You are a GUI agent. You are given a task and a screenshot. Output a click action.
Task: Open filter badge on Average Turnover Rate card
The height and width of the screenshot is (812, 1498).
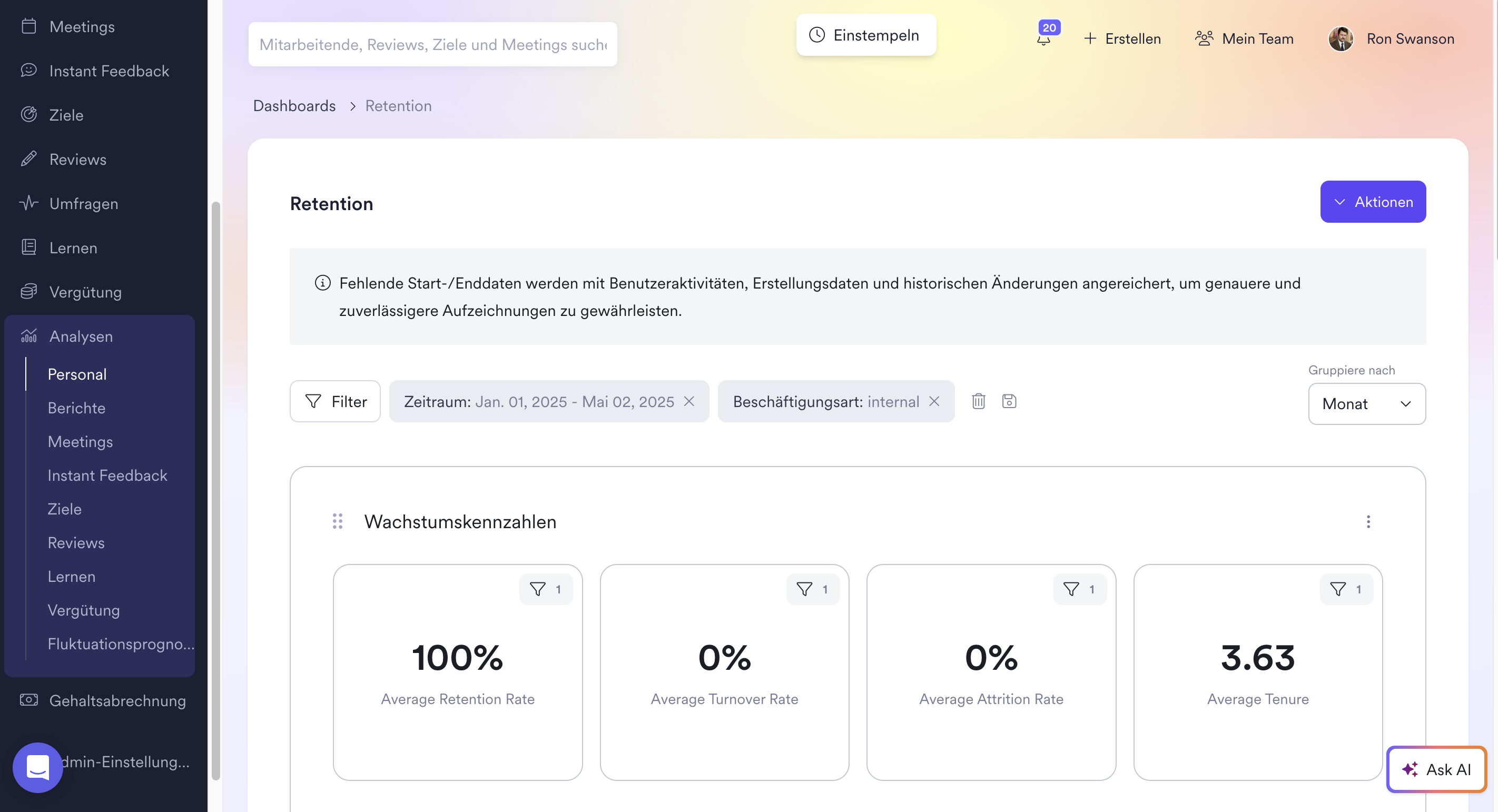coord(813,589)
